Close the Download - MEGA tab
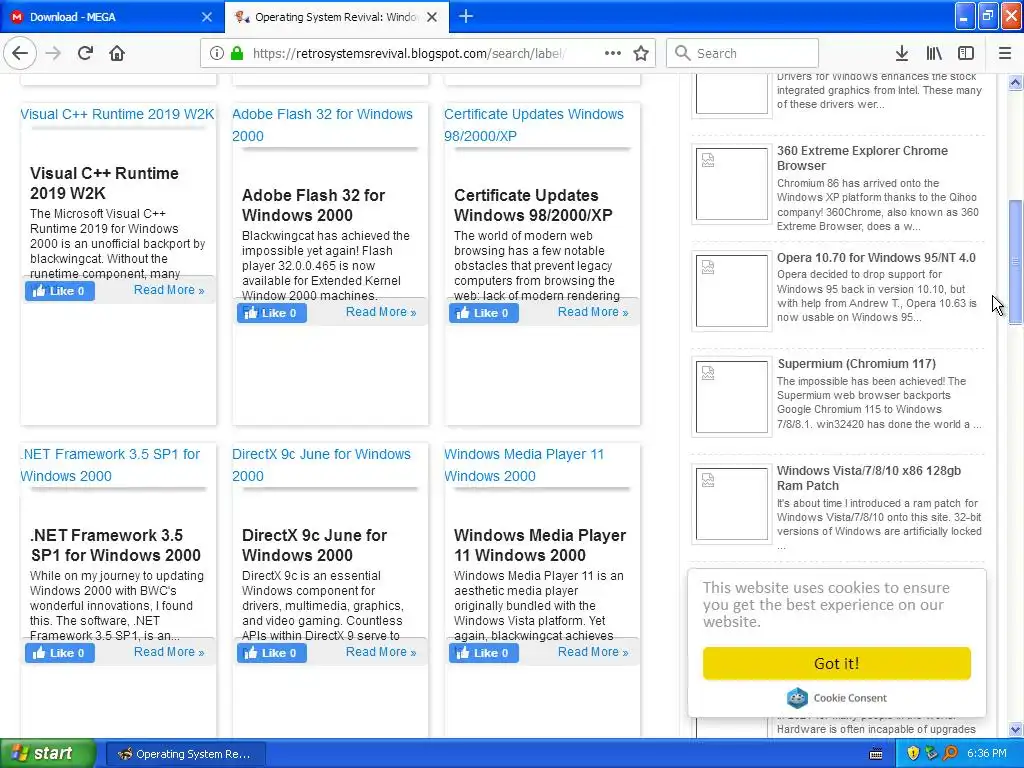This screenshot has height=768, width=1024. point(206,17)
